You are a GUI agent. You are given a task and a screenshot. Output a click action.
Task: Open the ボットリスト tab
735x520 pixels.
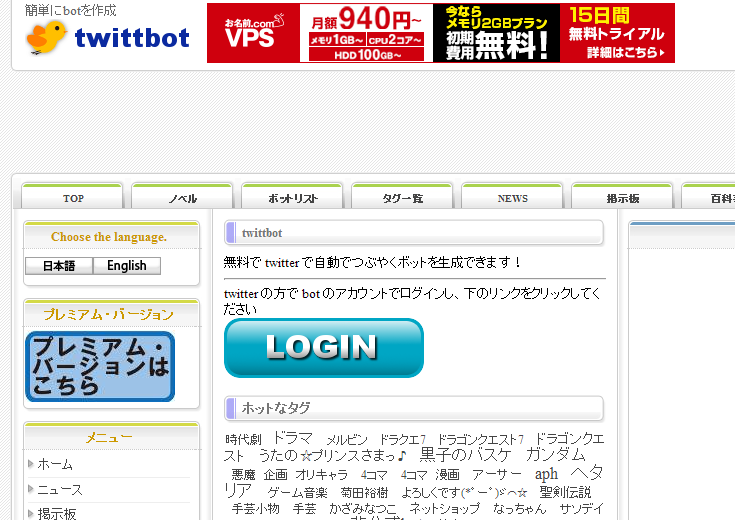(x=292, y=198)
